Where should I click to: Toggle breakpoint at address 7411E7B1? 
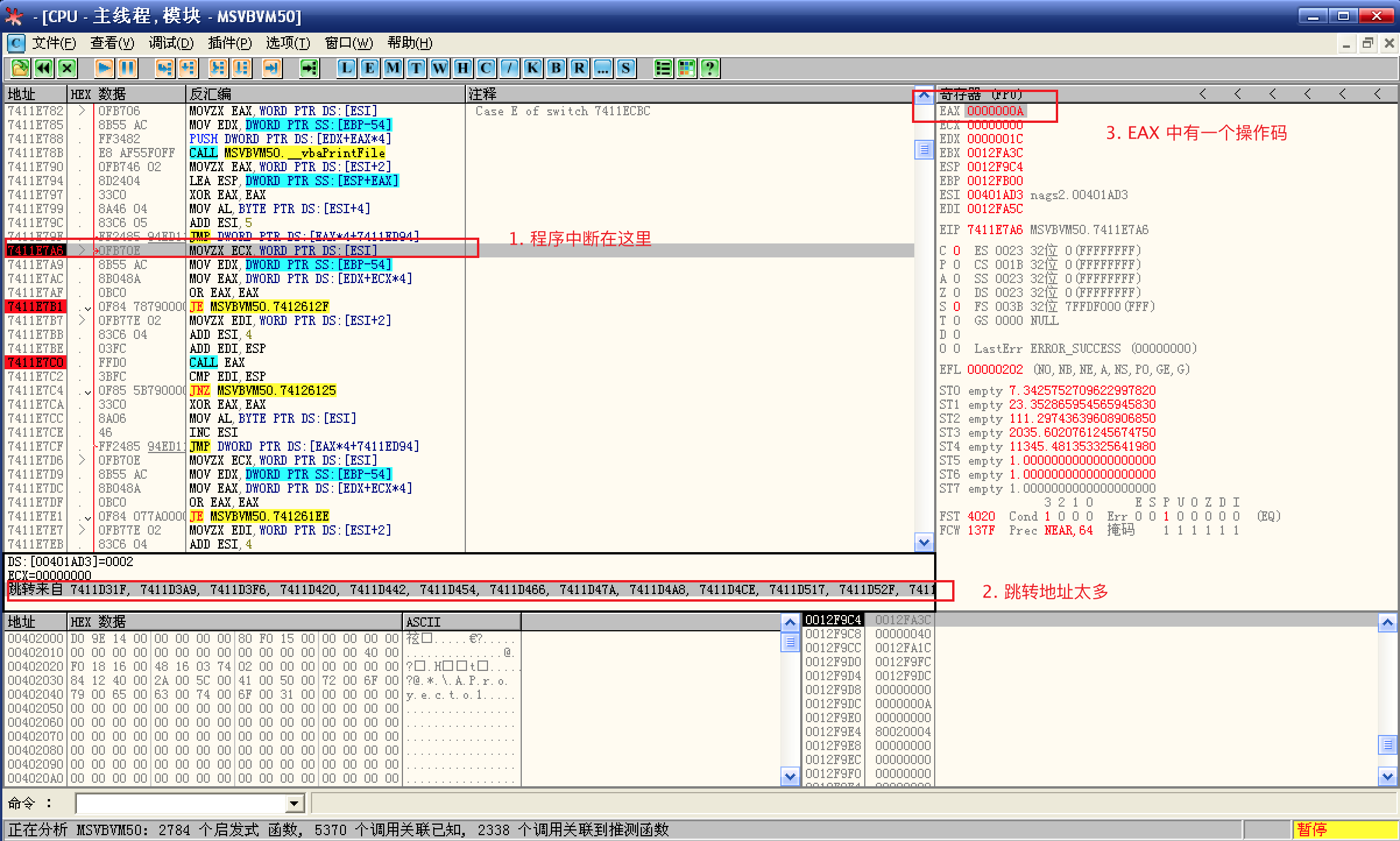point(36,306)
